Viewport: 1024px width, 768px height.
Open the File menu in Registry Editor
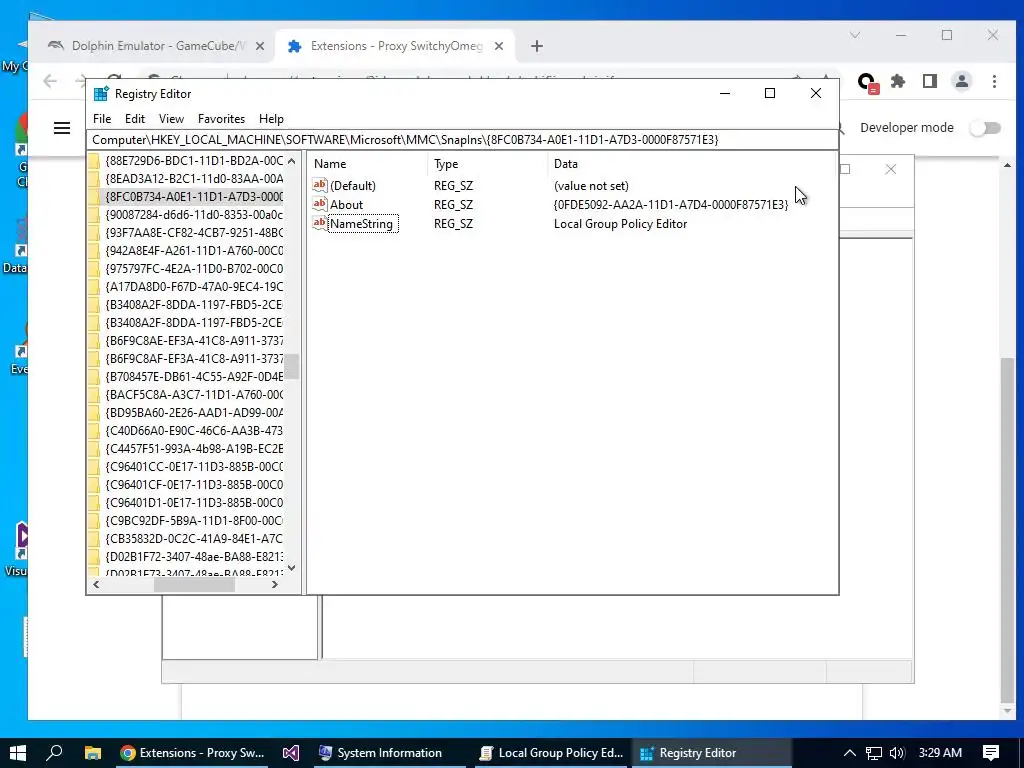102,119
